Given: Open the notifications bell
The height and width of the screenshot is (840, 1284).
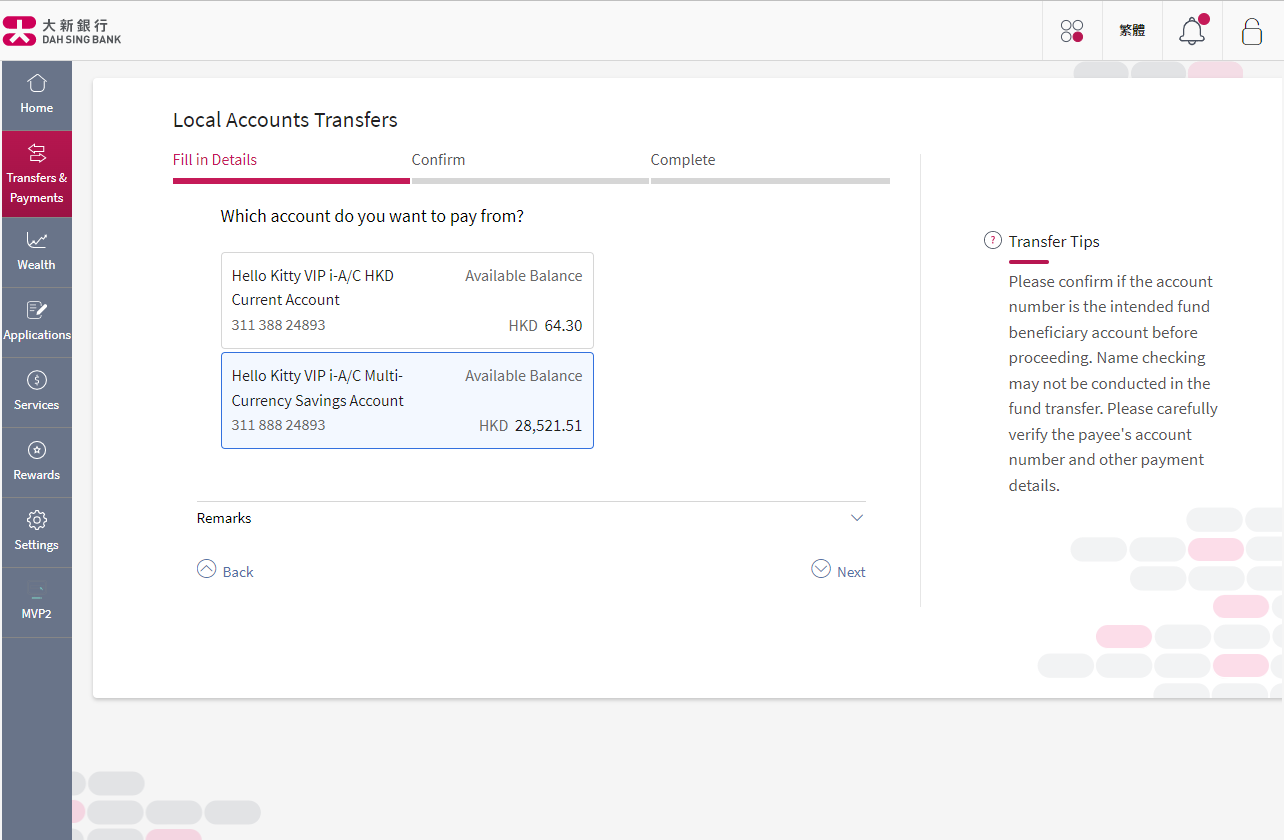Looking at the screenshot, I should 1192,31.
